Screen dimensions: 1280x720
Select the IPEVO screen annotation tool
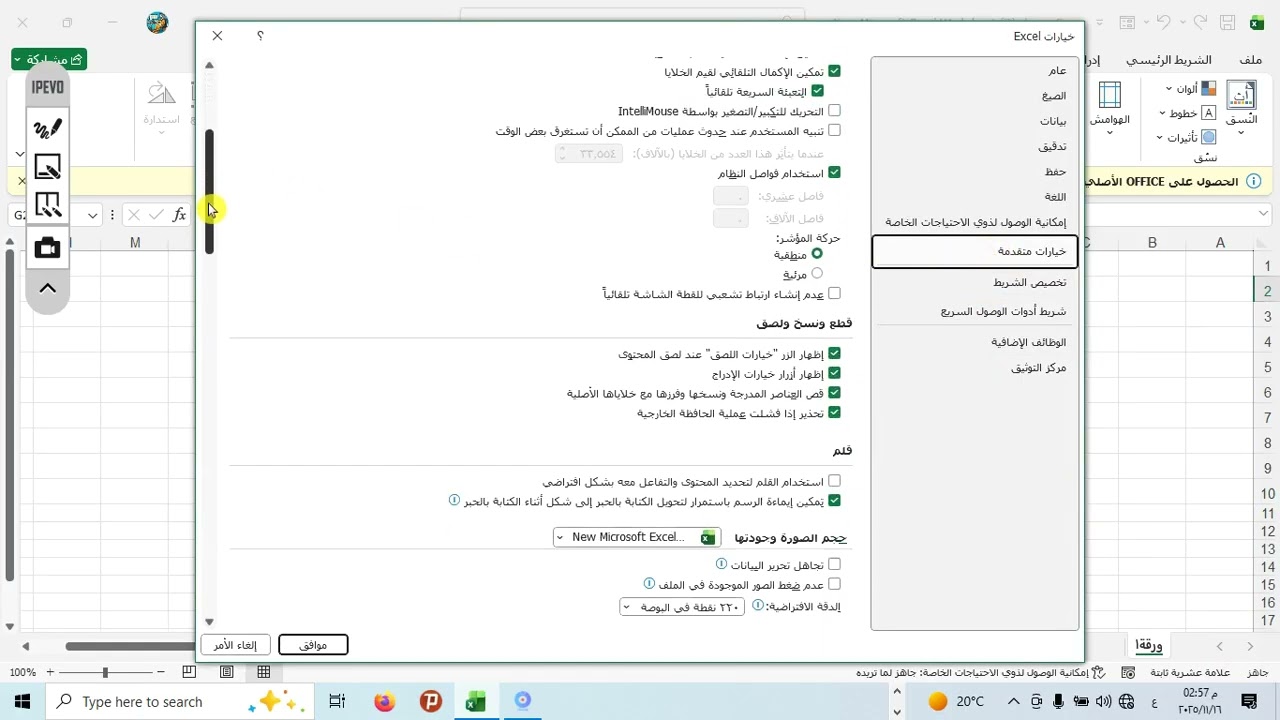[47, 166]
